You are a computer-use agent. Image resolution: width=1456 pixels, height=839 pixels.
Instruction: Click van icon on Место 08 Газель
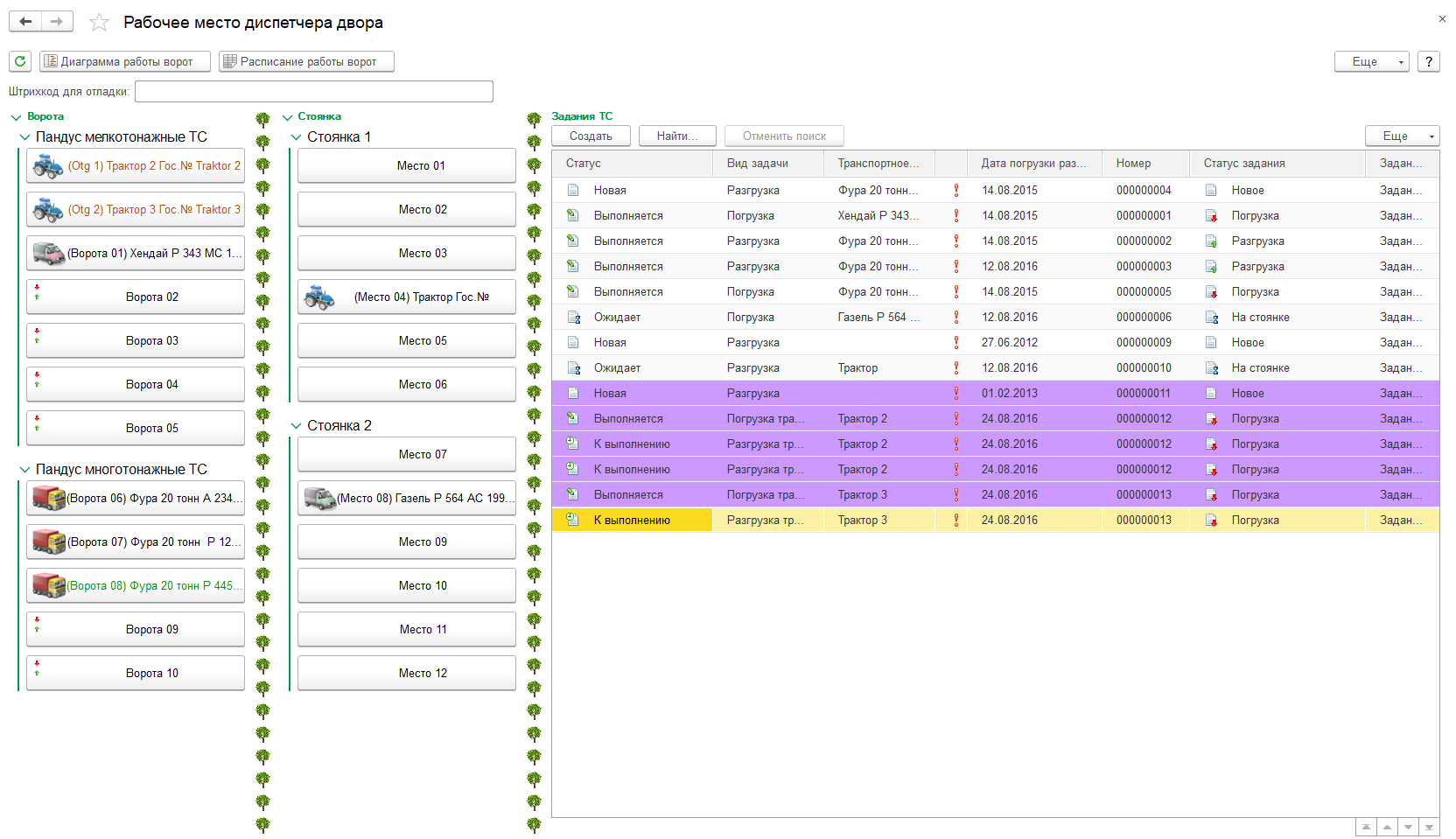click(319, 498)
